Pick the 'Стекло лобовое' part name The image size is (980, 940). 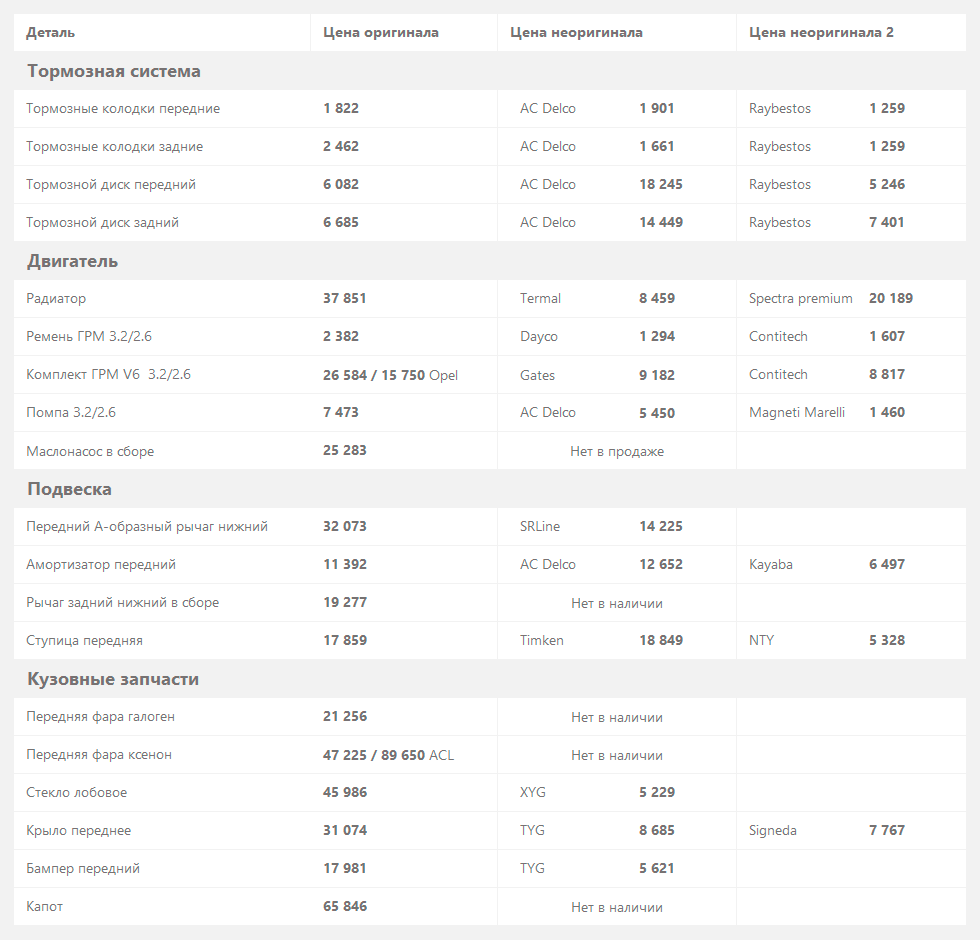point(76,792)
